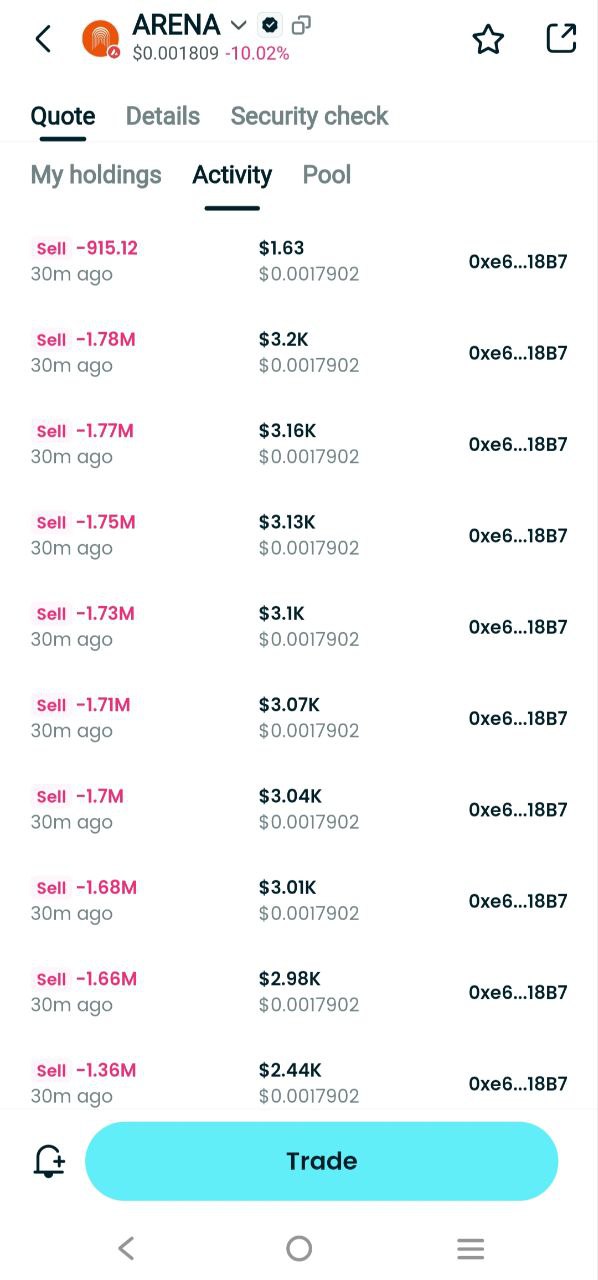The width and height of the screenshot is (598, 1280).
Task: Add ARENA to favorites with star icon
Action: point(488,39)
